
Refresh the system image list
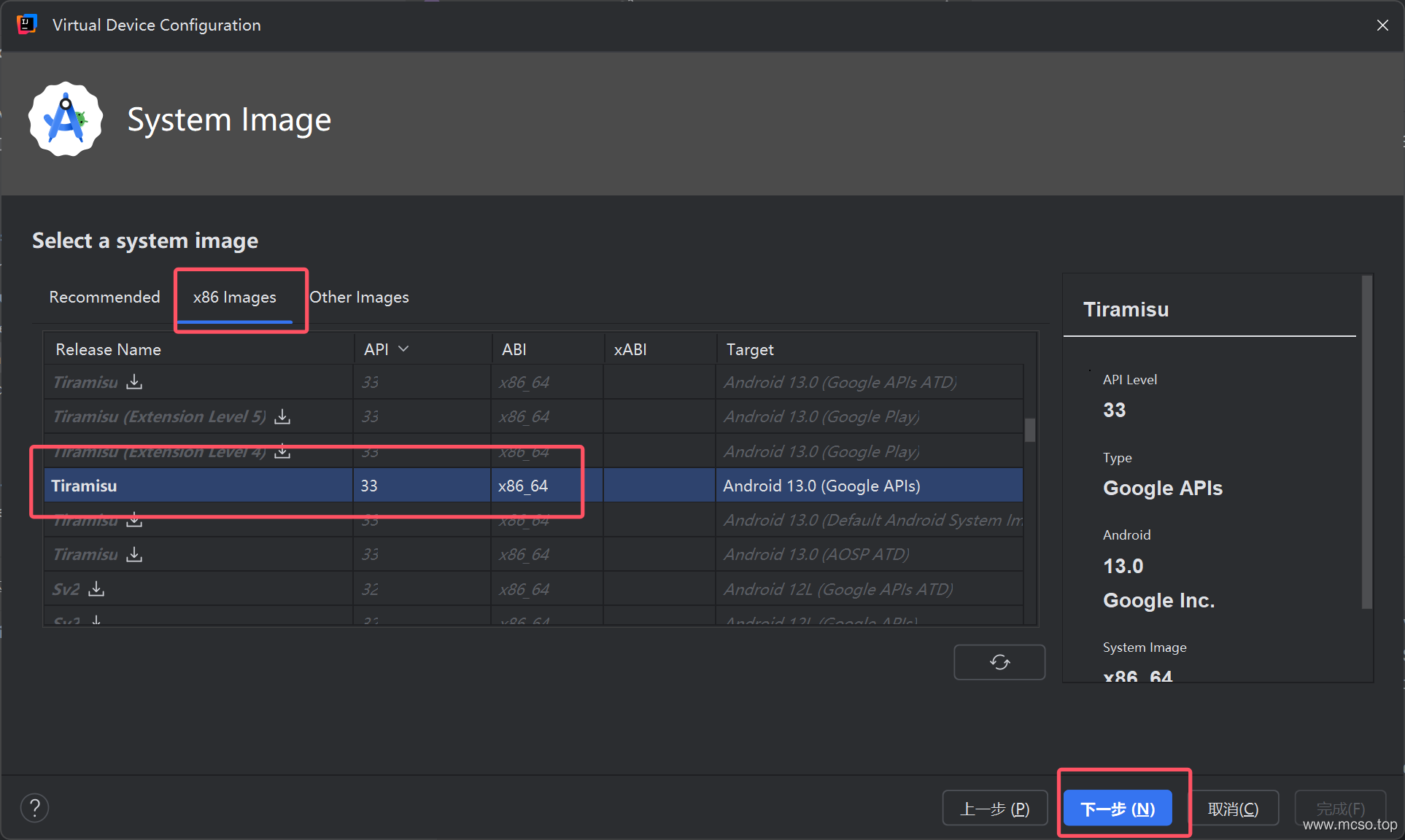pos(999,662)
